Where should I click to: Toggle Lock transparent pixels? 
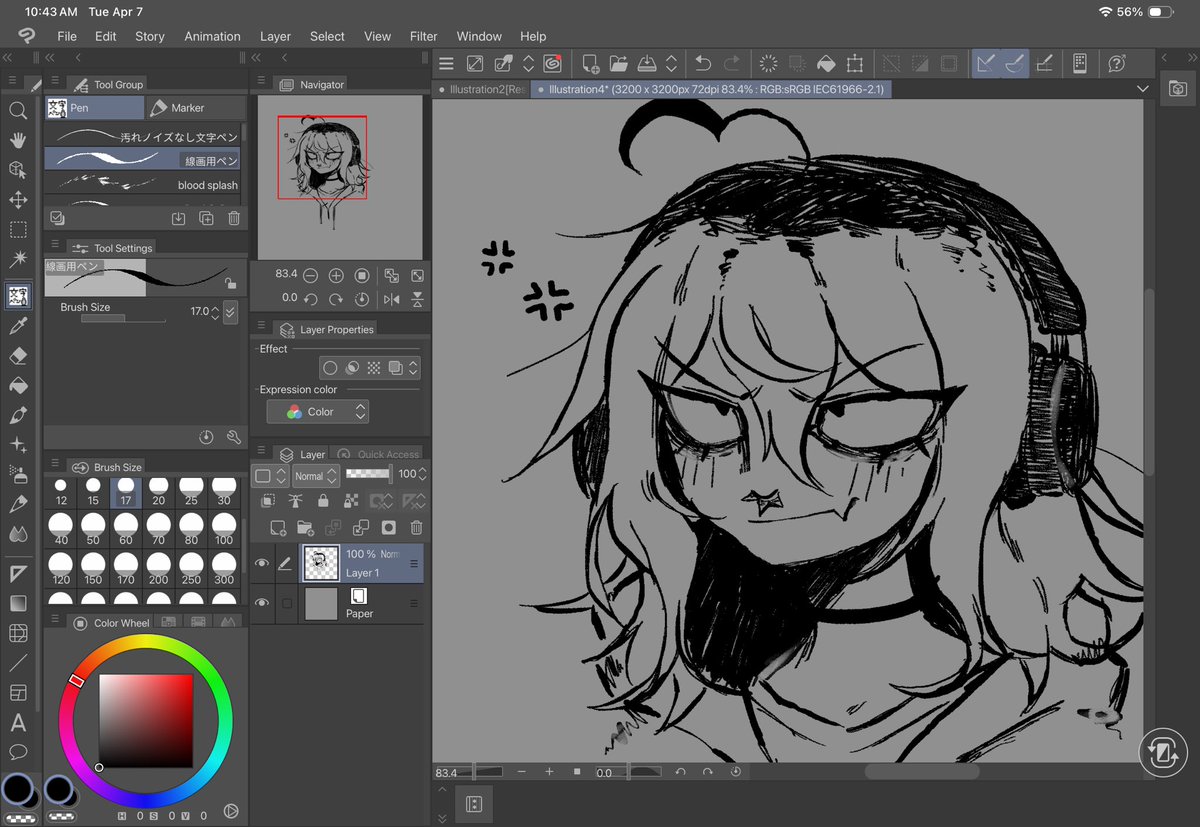350,501
